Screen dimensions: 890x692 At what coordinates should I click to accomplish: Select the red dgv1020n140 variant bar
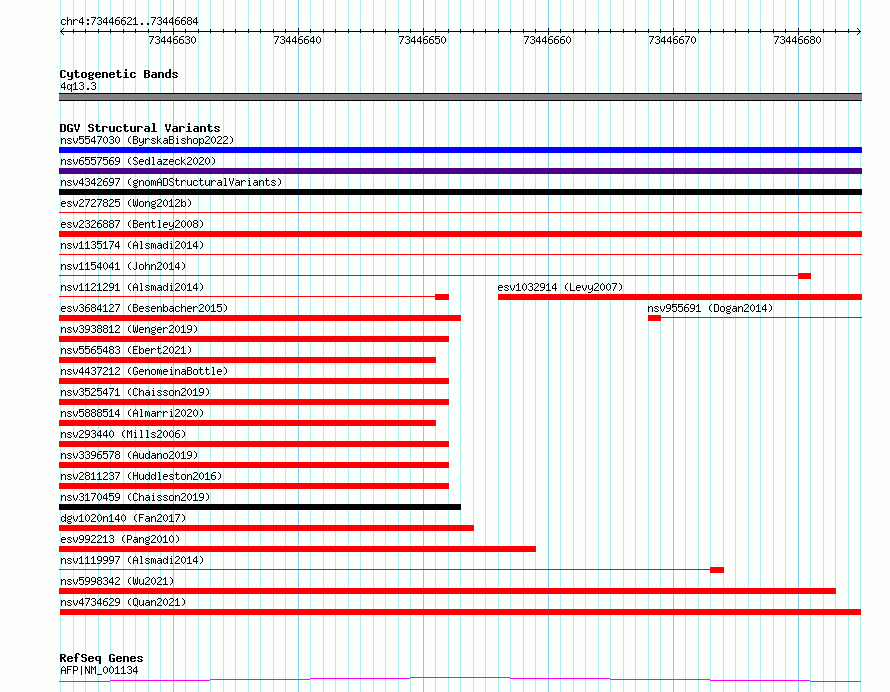coord(266,528)
